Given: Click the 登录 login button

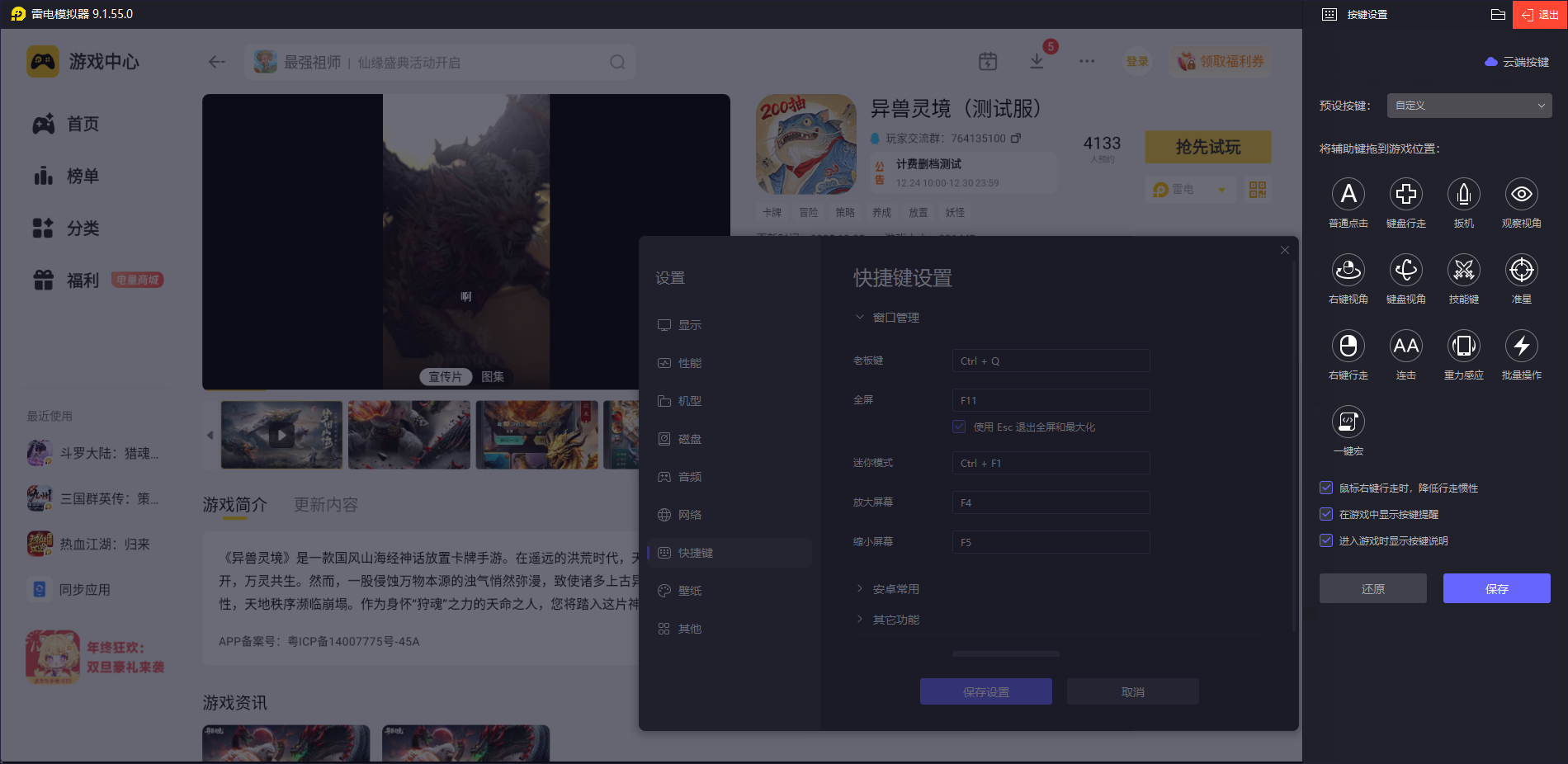Looking at the screenshot, I should click(1137, 62).
